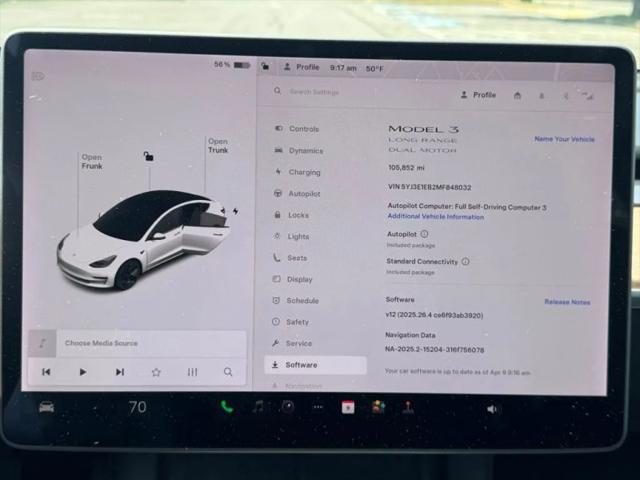This screenshot has height=480, width=640.
Task: Open the green Phone app icon
Action: [227, 407]
